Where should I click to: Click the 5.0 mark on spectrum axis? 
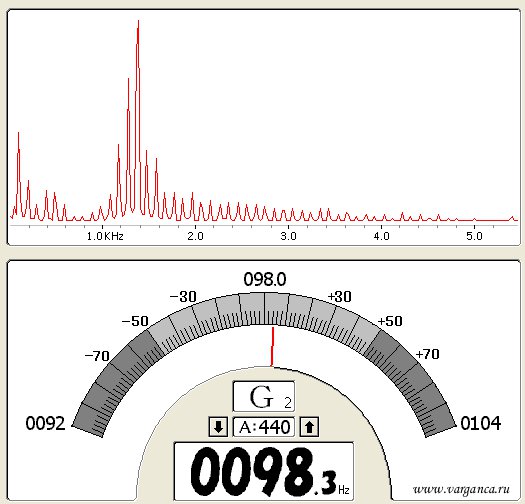pos(474,236)
